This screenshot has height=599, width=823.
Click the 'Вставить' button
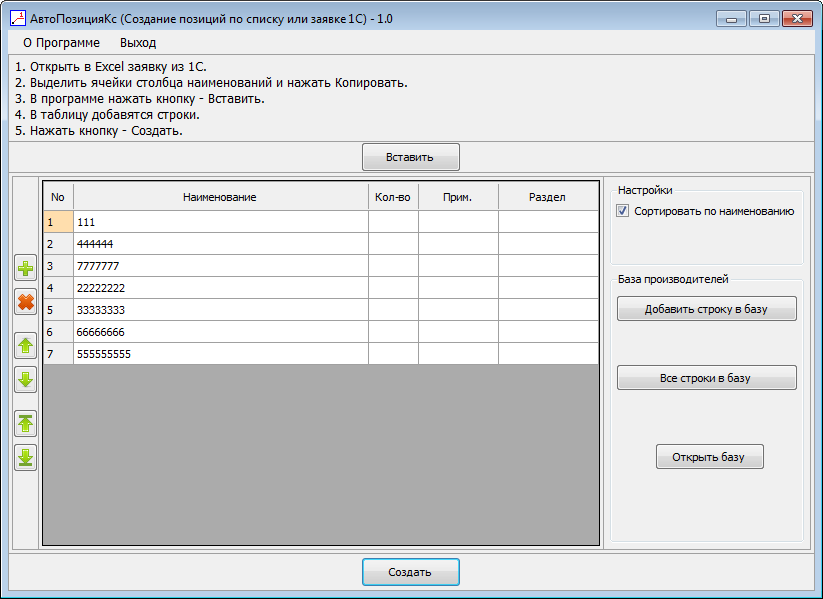tap(410, 157)
